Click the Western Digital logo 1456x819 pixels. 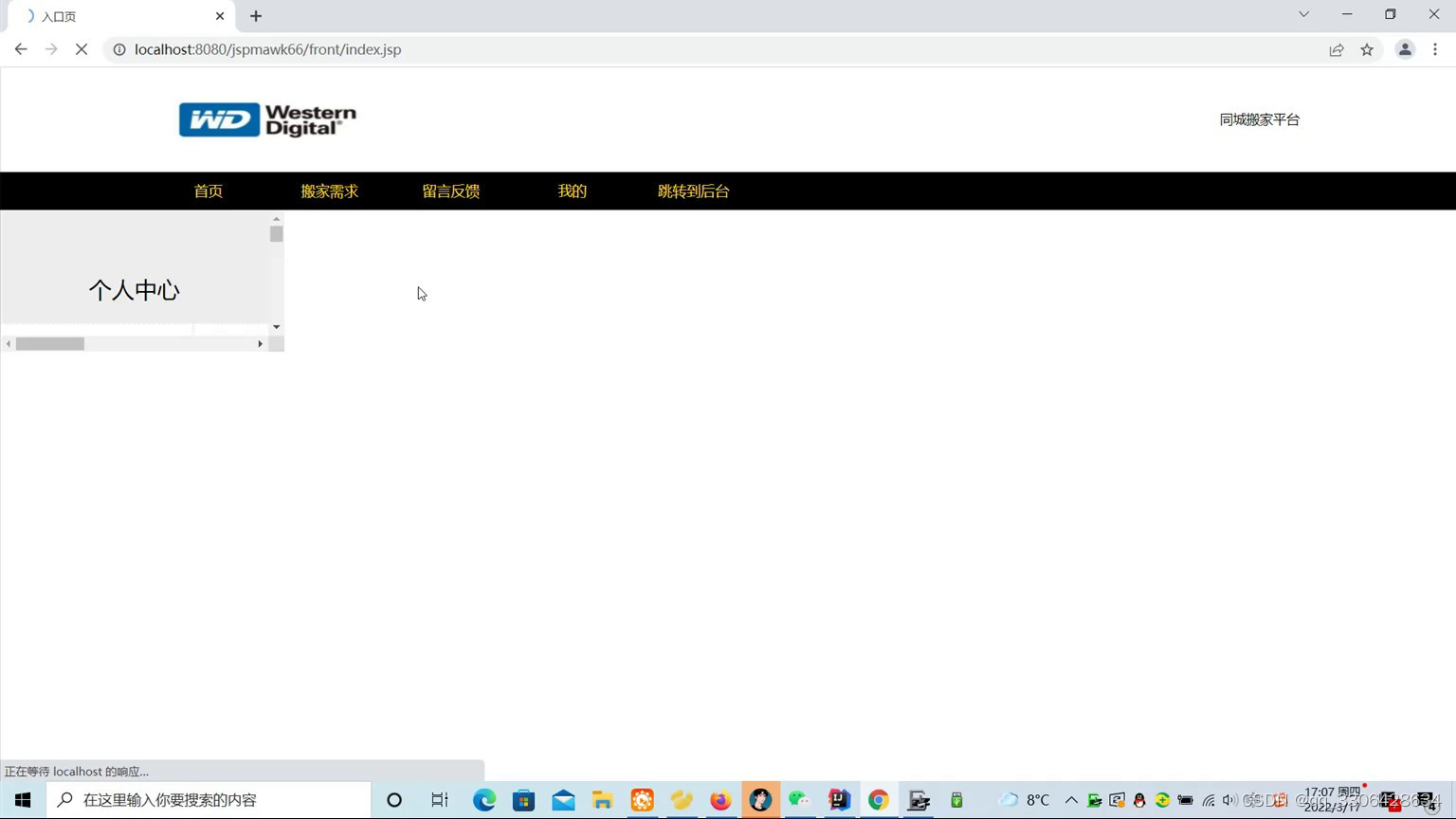(x=267, y=120)
